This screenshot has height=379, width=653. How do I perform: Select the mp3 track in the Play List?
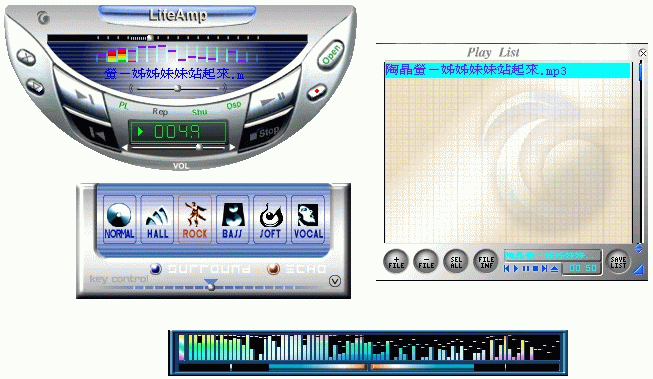(507, 70)
